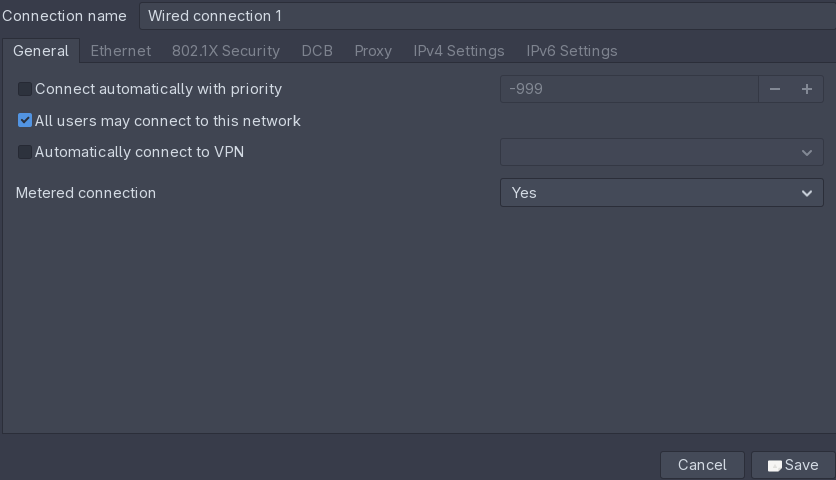
Task: Enable Connect automatically with priority checkbox
Action: (25, 89)
